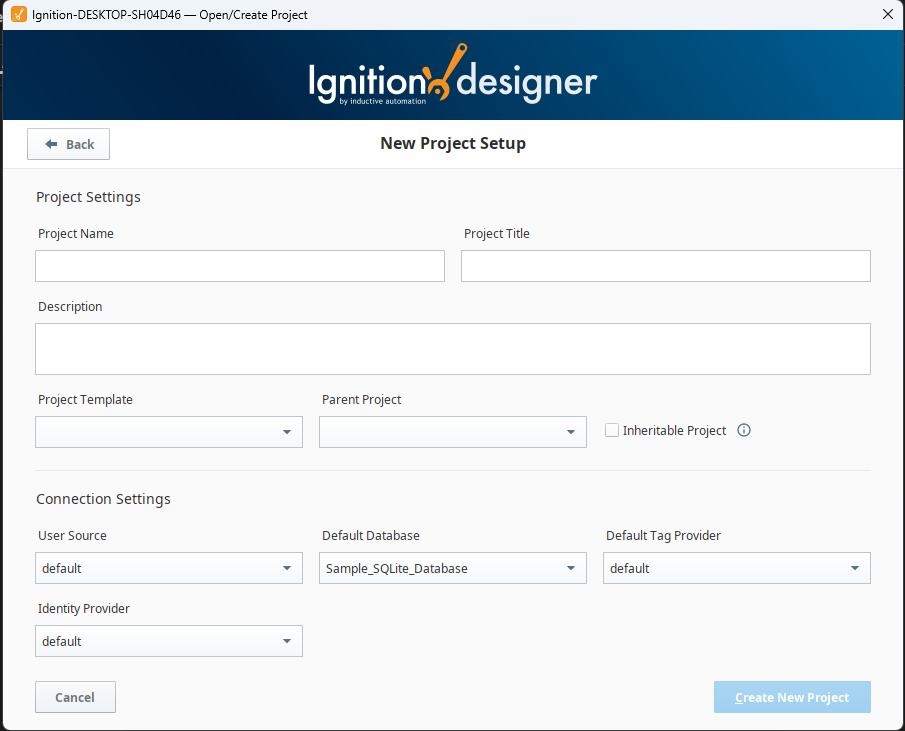This screenshot has height=731, width=905.
Task: Click the Parent Project label
Action: [x=361, y=400]
